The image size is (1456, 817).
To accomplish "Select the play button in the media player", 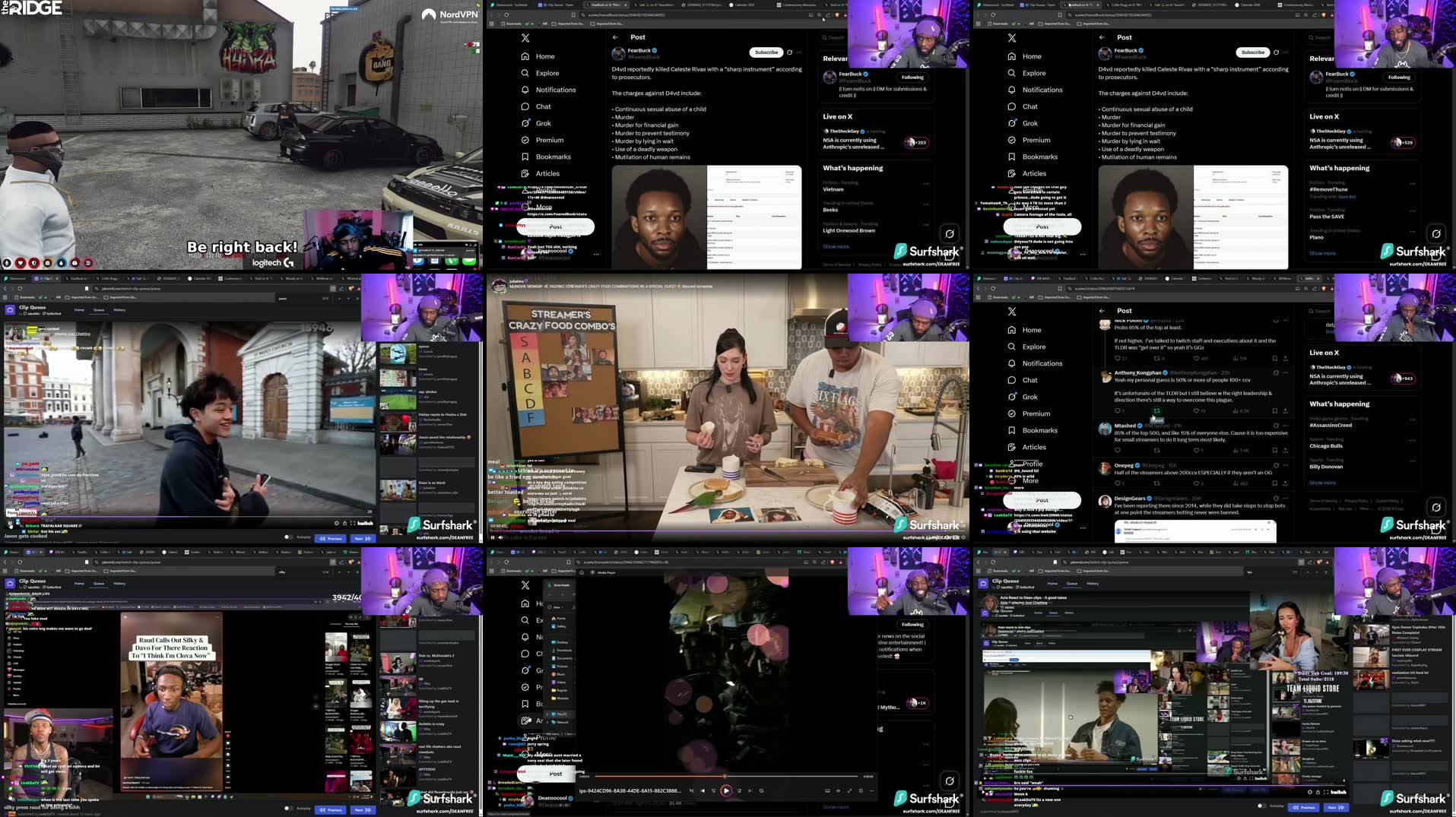I will (x=727, y=790).
